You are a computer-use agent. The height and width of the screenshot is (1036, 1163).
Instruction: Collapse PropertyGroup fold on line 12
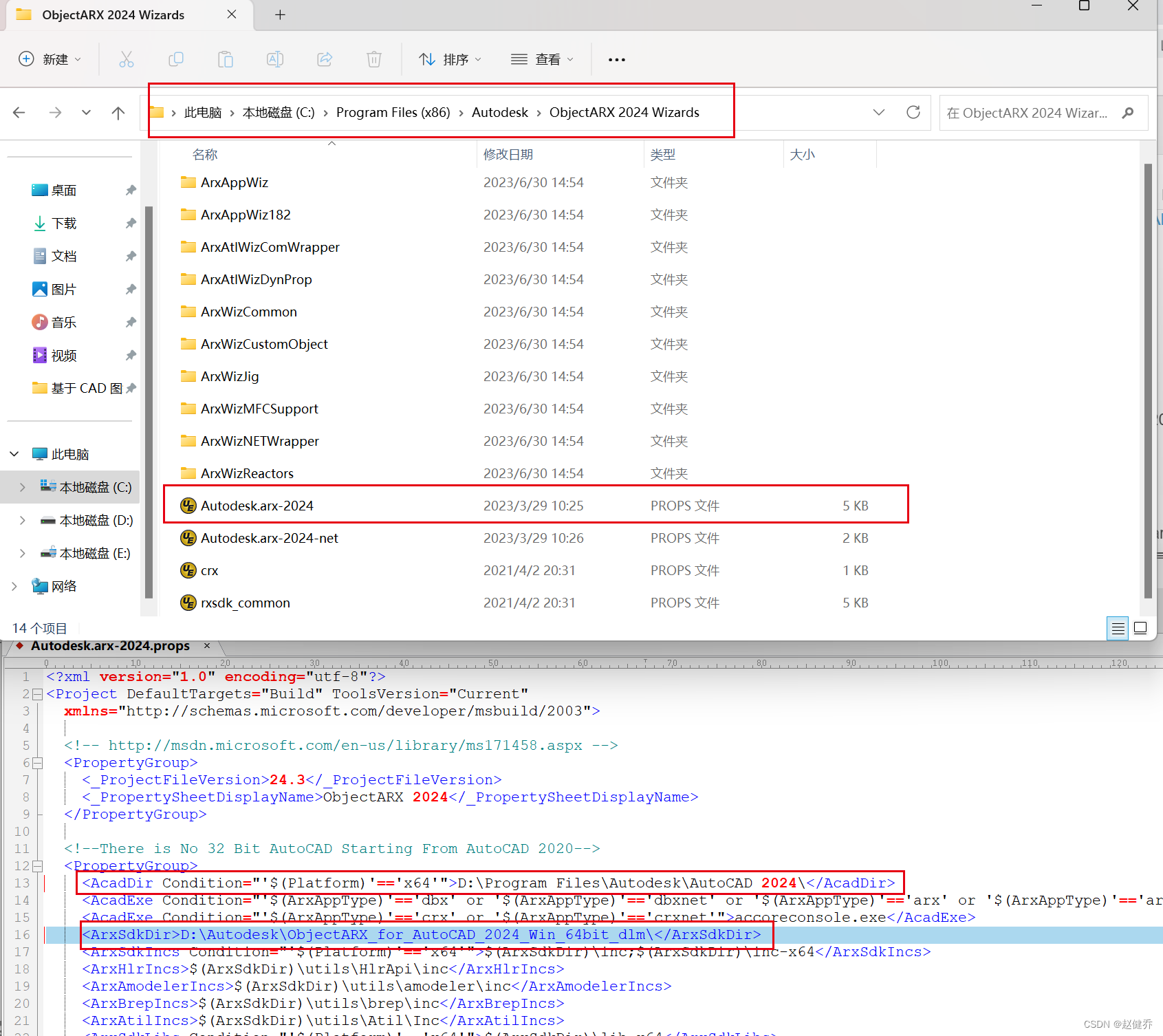(x=38, y=866)
